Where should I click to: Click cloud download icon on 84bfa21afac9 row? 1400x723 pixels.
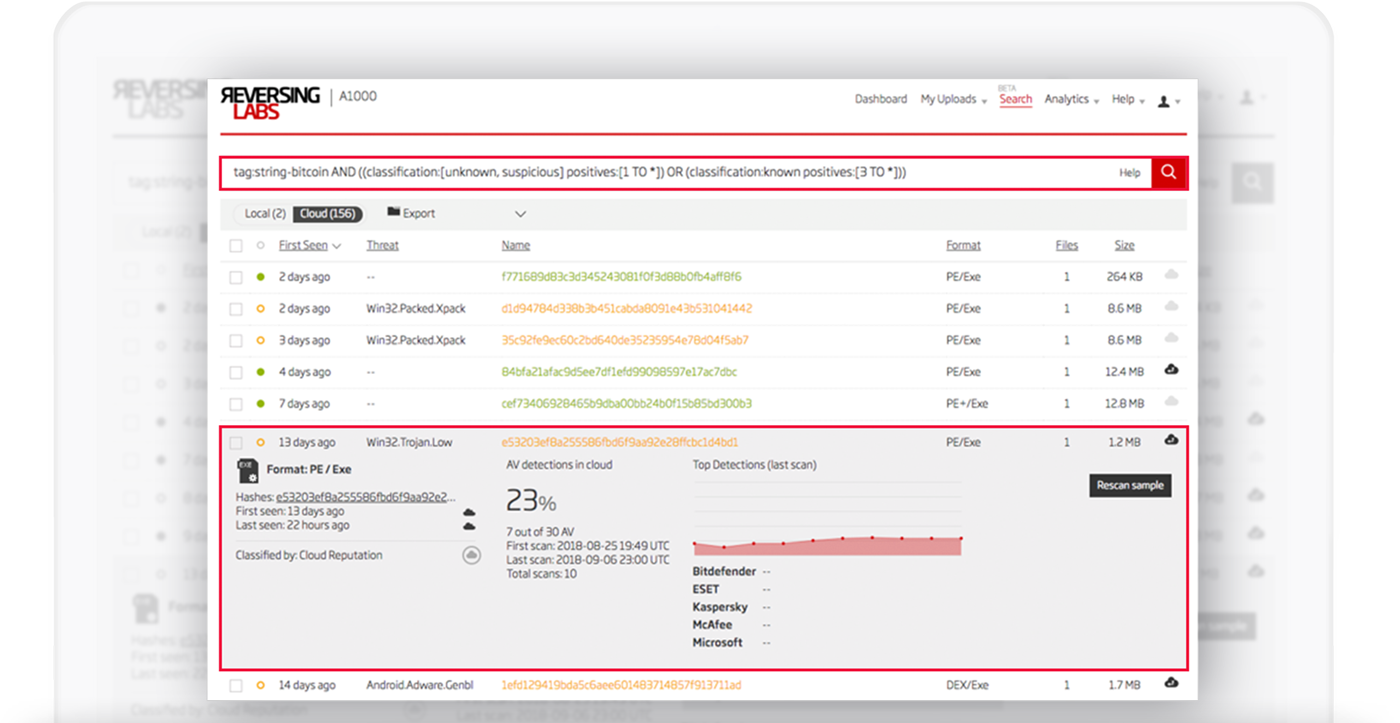[1171, 370]
